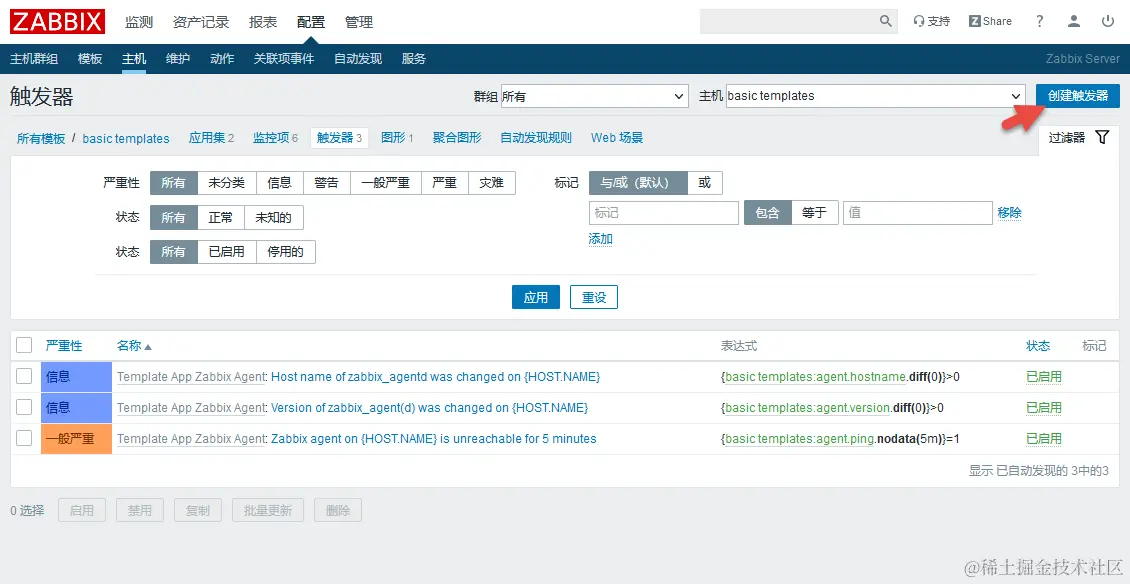Screen dimensions: 1130x584
Task: Click the 创建触发器 button
Action: (1075, 96)
